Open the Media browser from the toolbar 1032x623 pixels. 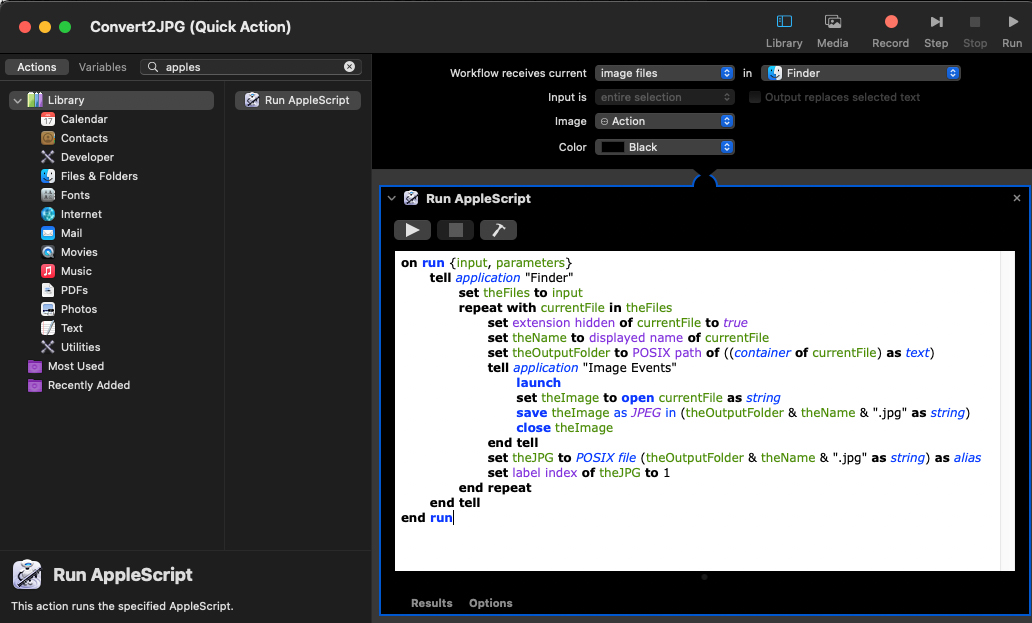833,31
